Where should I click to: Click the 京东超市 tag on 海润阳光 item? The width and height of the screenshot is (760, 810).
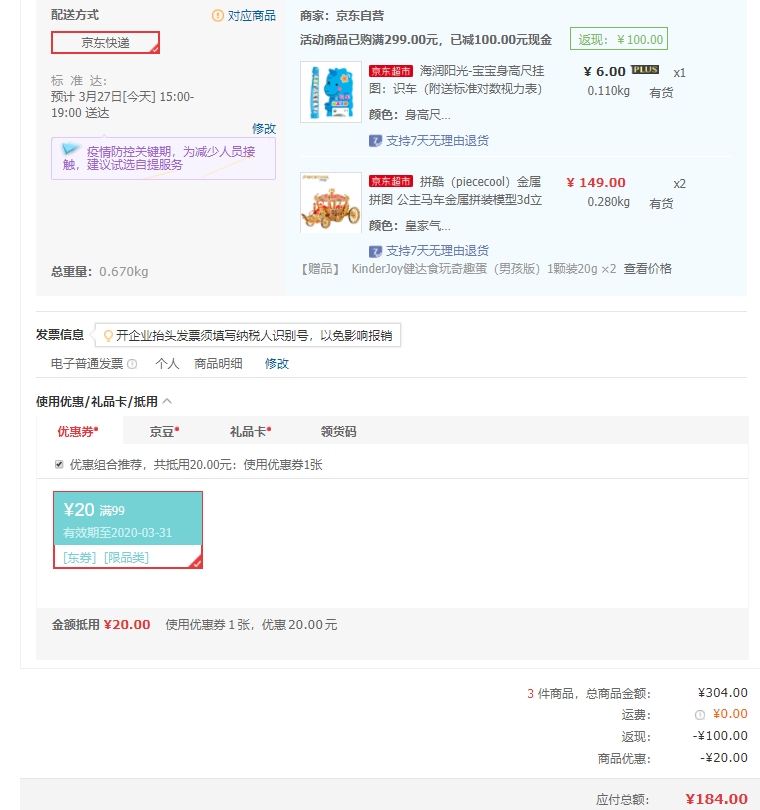click(391, 71)
